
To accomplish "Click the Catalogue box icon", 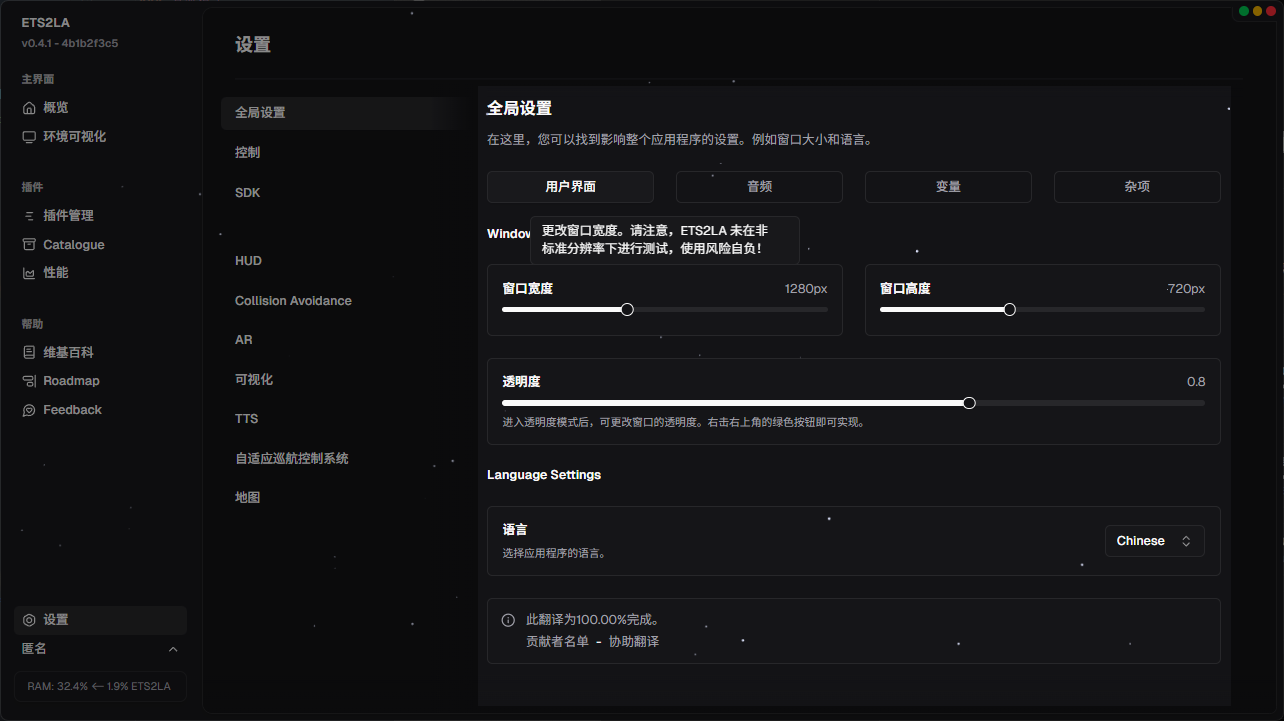I will [29, 245].
